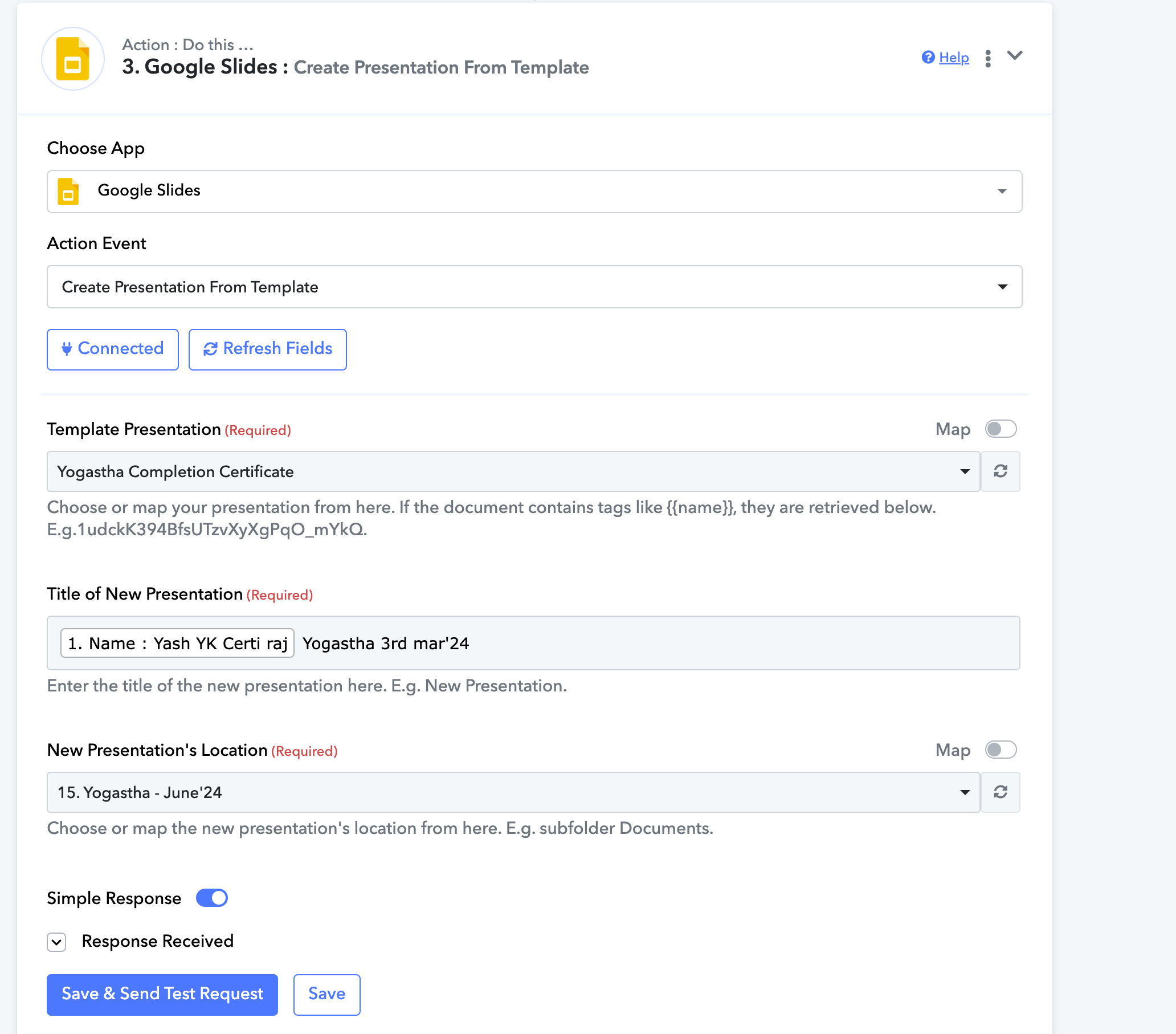Click the Title of New Presentation field
1176x1034 pixels.
click(x=533, y=643)
